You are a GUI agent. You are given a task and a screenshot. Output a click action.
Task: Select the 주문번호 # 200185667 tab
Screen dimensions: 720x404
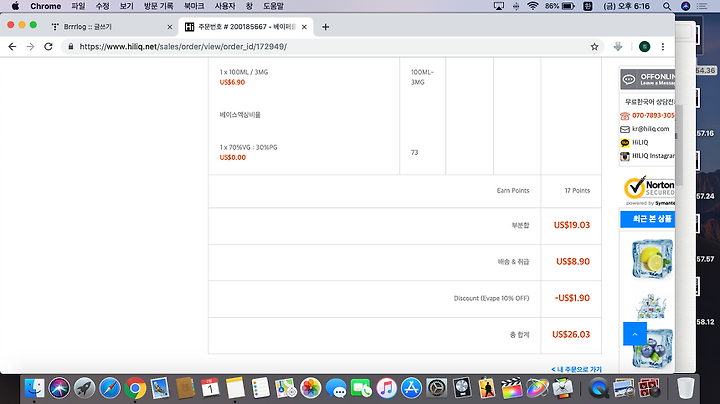[x=246, y=27]
